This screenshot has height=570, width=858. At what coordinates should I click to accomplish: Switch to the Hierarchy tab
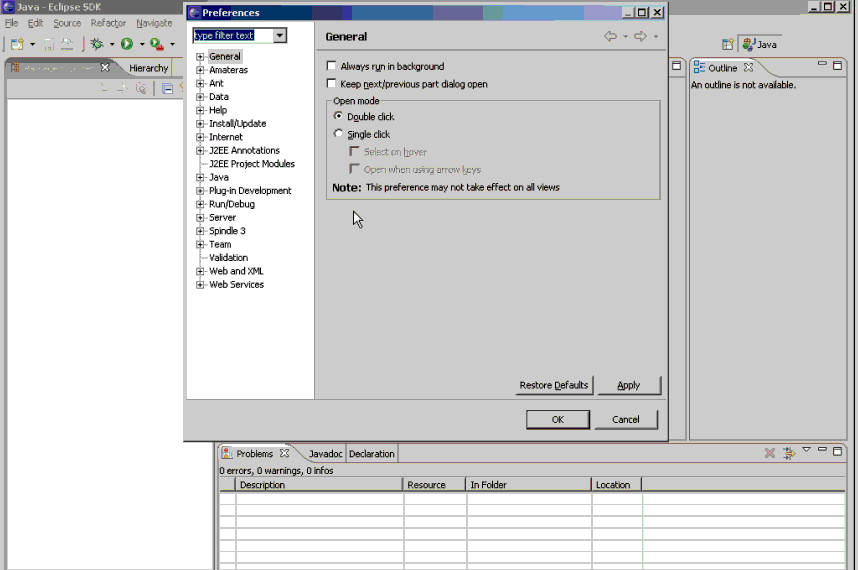click(148, 68)
